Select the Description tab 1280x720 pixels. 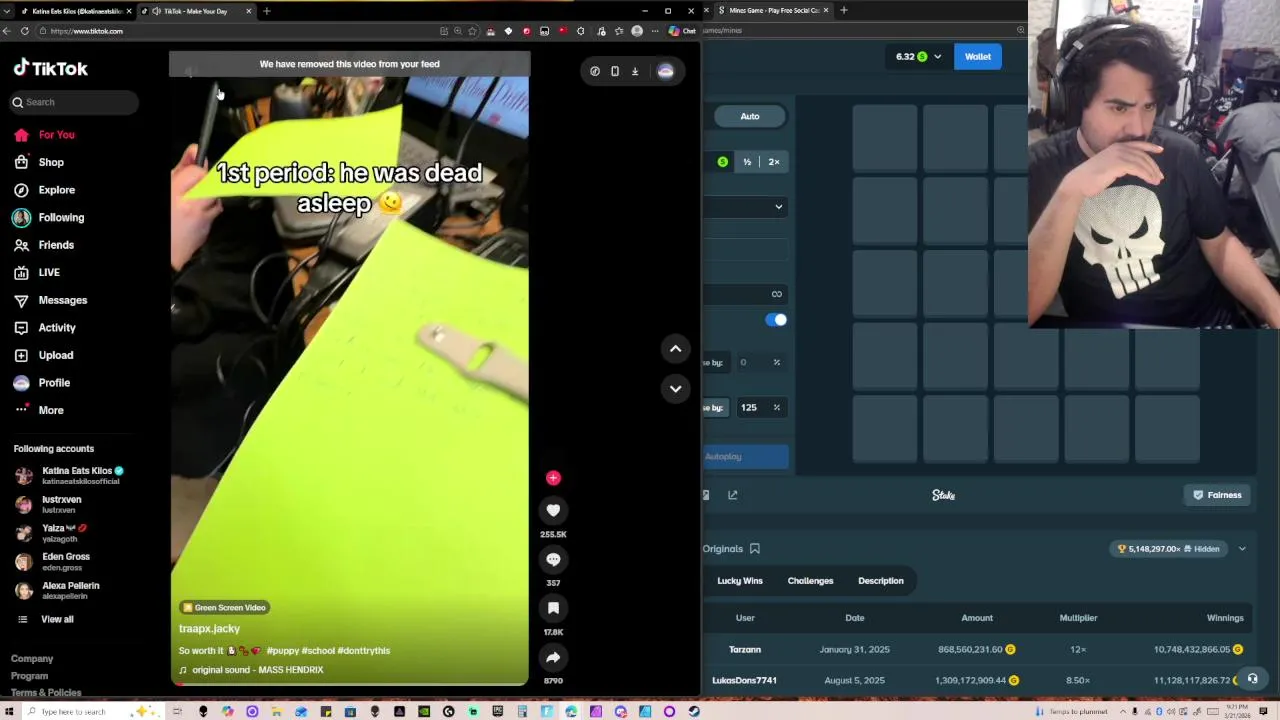881,581
